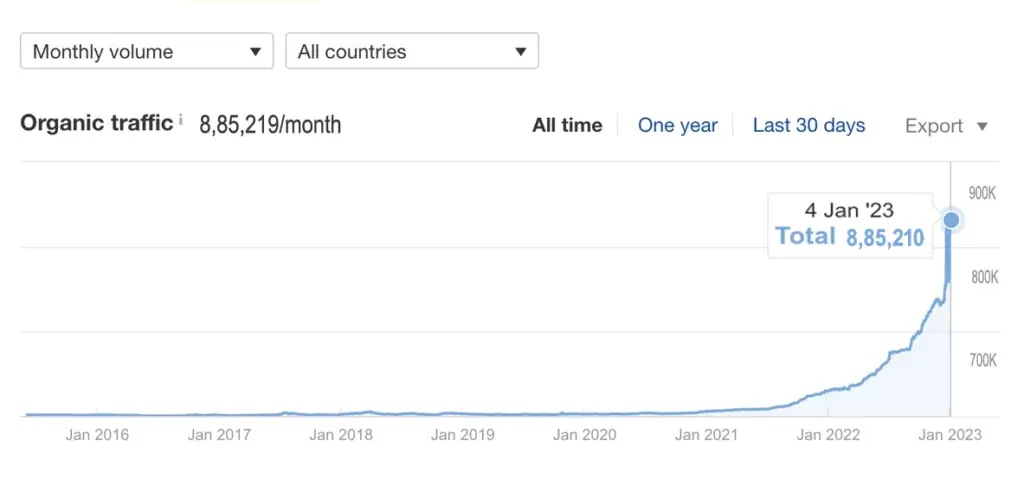
Task: Click the 8,85,219/month traffic value
Action: pos(270,126)
